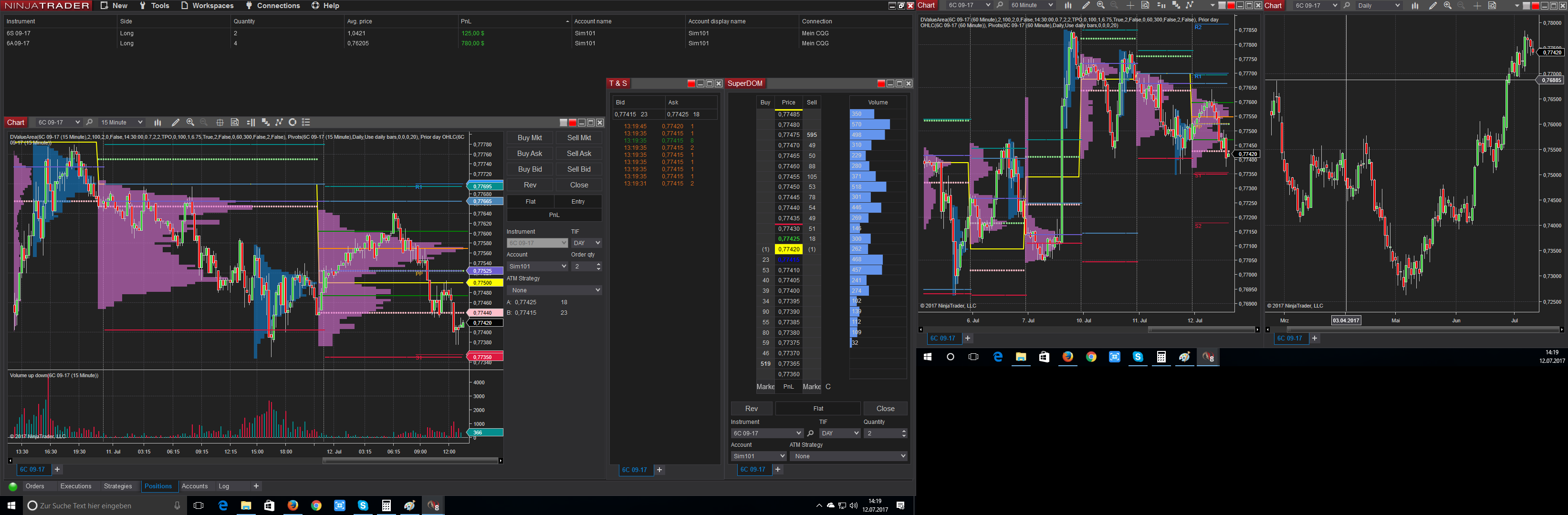This screenshot has width=1568, height=515.
Task: Click Rev button in SuperDOM
Action: [752, 409]
